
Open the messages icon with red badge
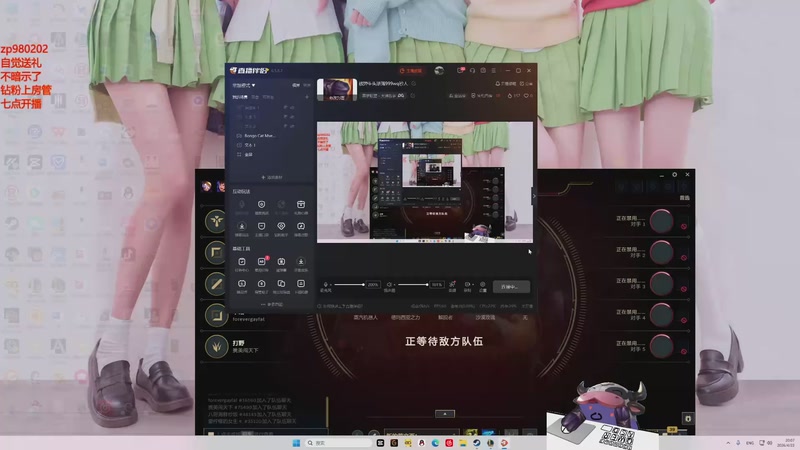tap(460, 70)
